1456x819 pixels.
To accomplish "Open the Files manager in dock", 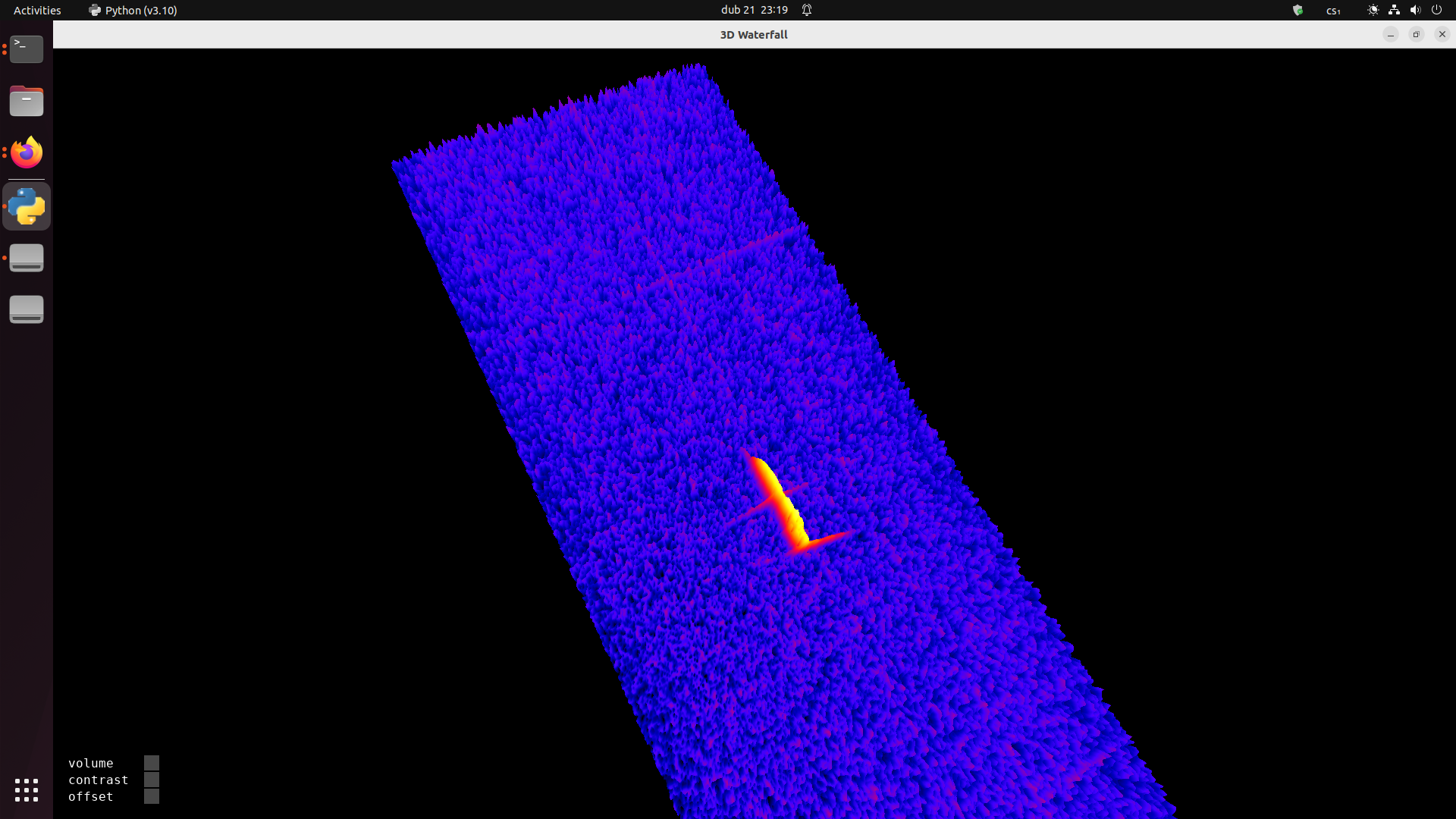I will [x=27, y=101].
